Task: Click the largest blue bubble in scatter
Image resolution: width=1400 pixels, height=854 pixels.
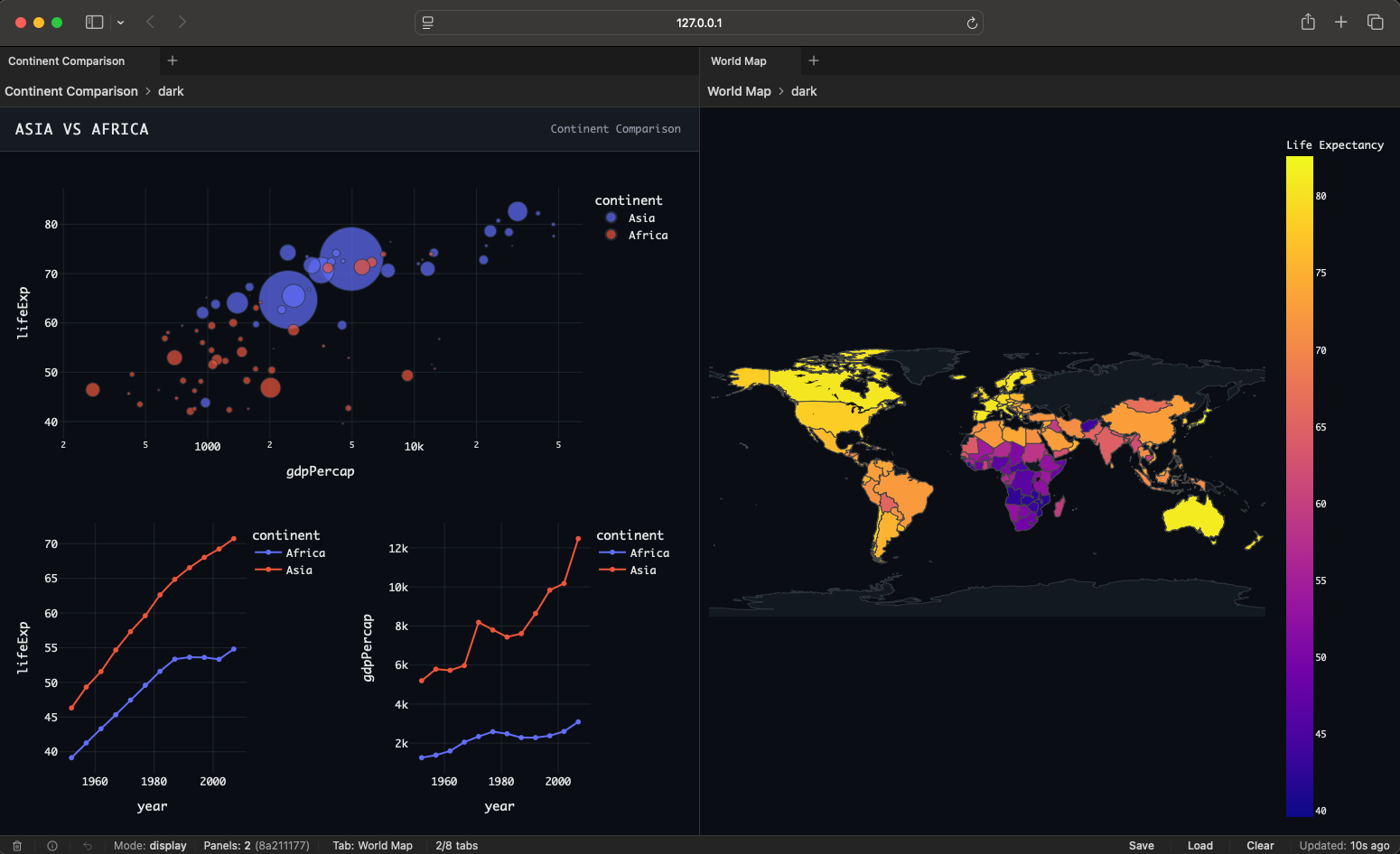Action: click(351, 259)
